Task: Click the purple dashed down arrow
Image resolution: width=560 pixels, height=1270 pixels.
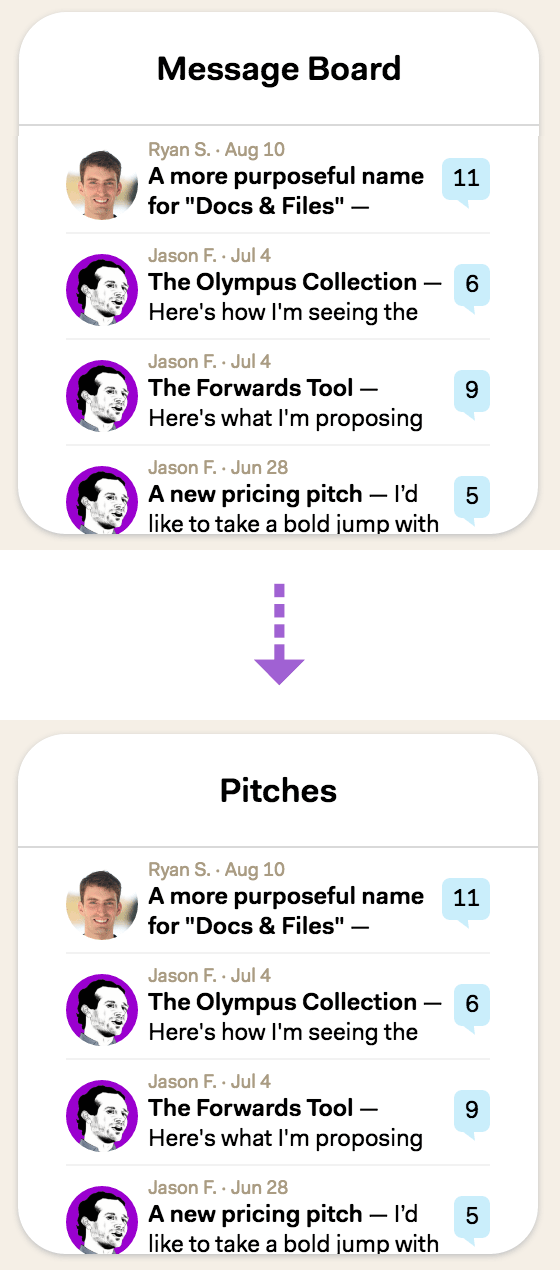Action: 279,634
